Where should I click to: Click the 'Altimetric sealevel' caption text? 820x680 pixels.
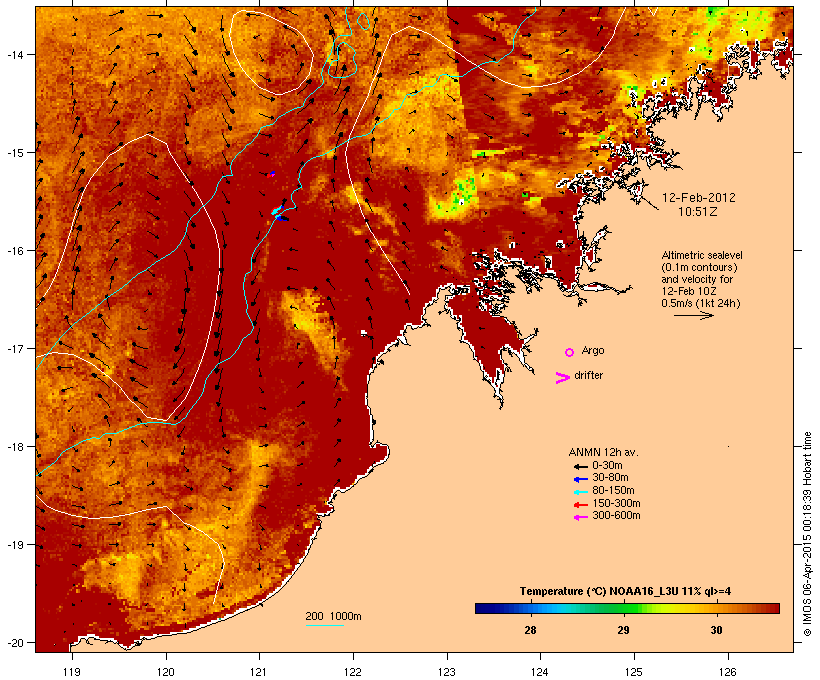point(702,255)
